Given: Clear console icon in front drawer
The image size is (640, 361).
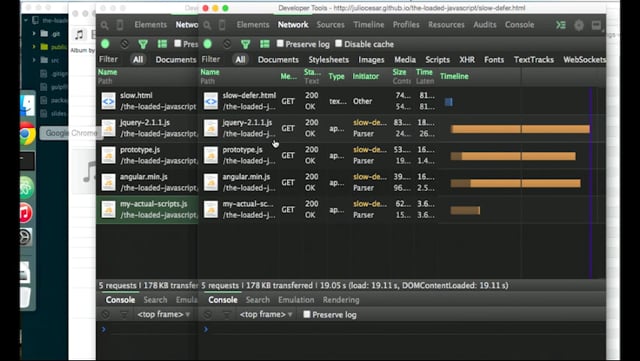Looking at the screenshot, I should click(208, 314).
